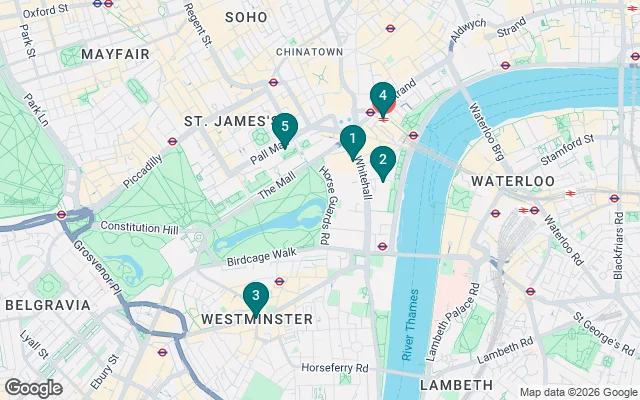Screen dimensions: 640x400
Task: Click the Underground station icon on Piccadilly
Action: pos(172,142)
